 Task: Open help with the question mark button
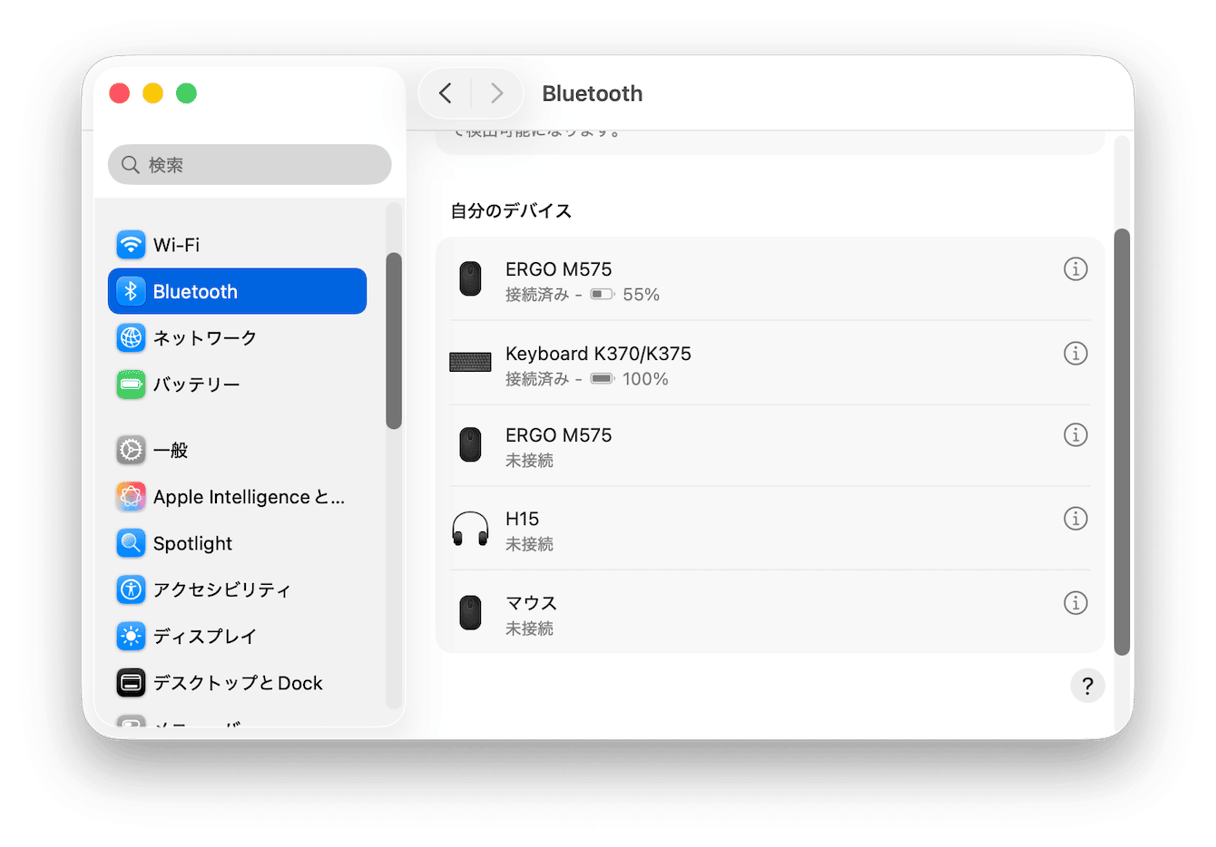1087,686
